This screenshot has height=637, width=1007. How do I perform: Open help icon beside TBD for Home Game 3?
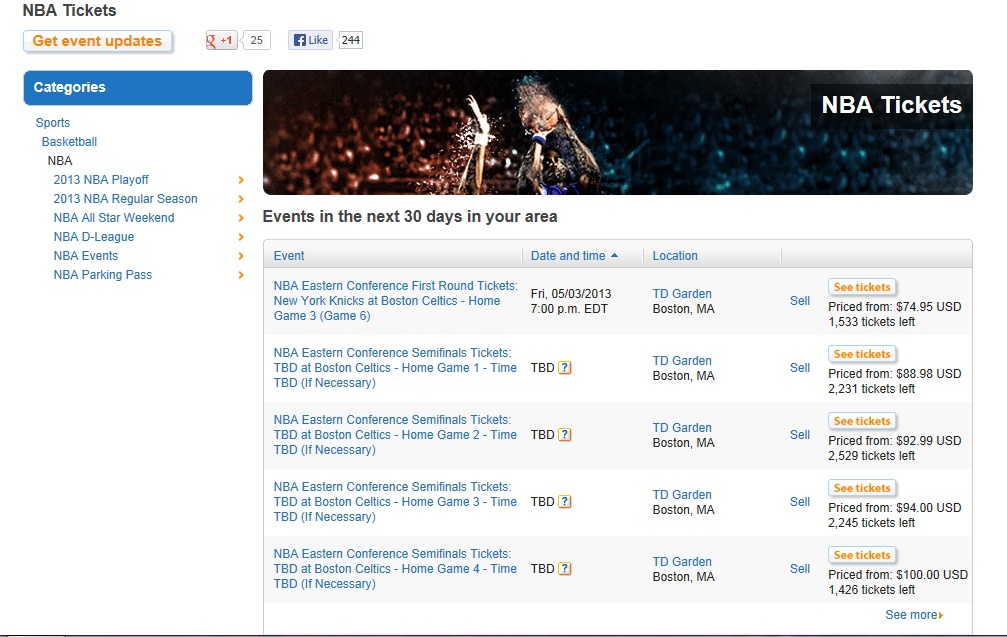tap(565, 502)
